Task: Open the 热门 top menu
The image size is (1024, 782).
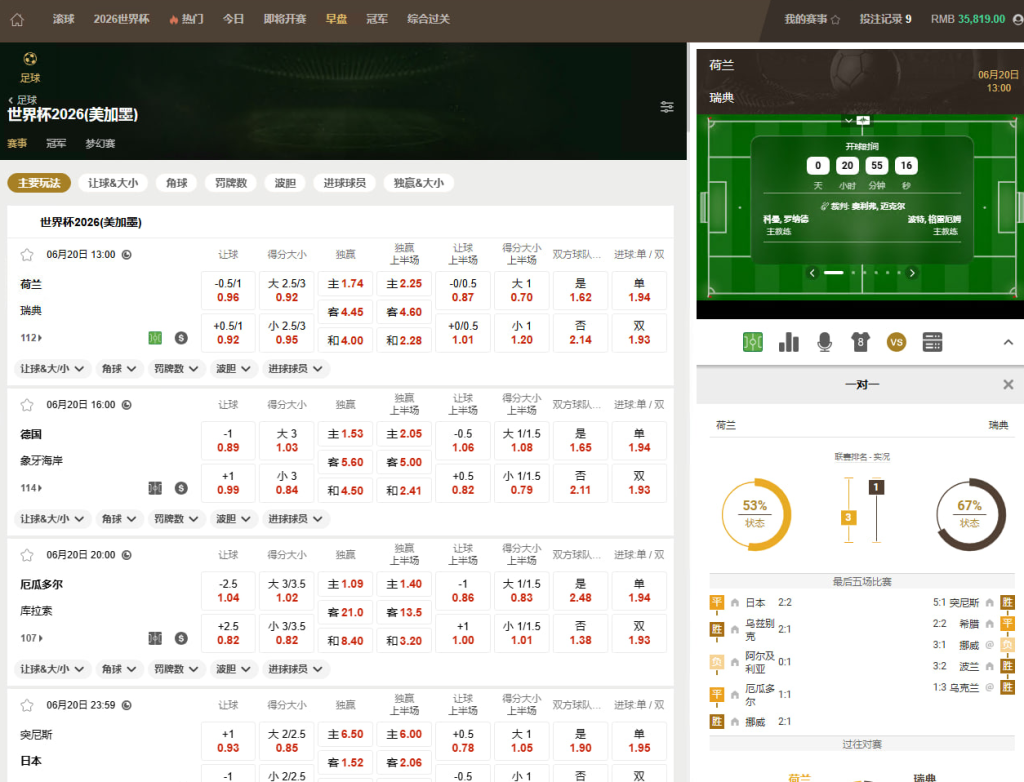Action: click(x=187, y=20)
